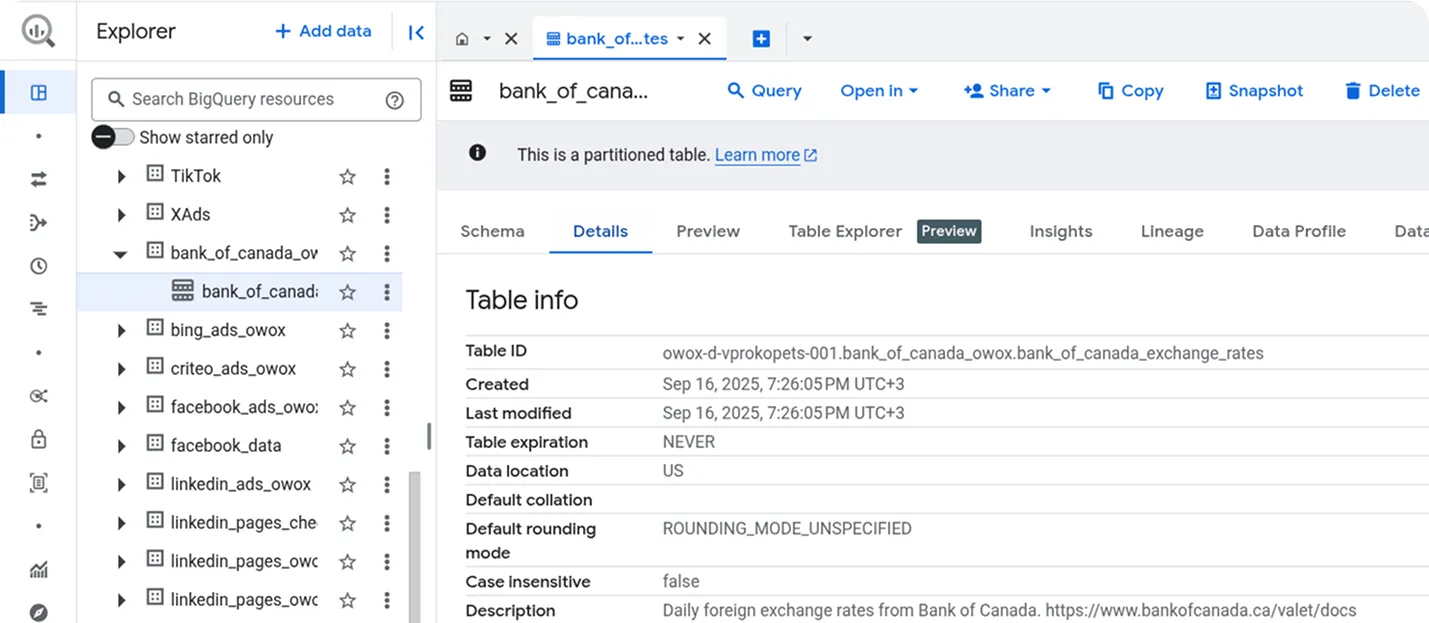The width and height of the screenshot is (1429, 623).
Task: Click the Query button
Action: tap(764, 91)
